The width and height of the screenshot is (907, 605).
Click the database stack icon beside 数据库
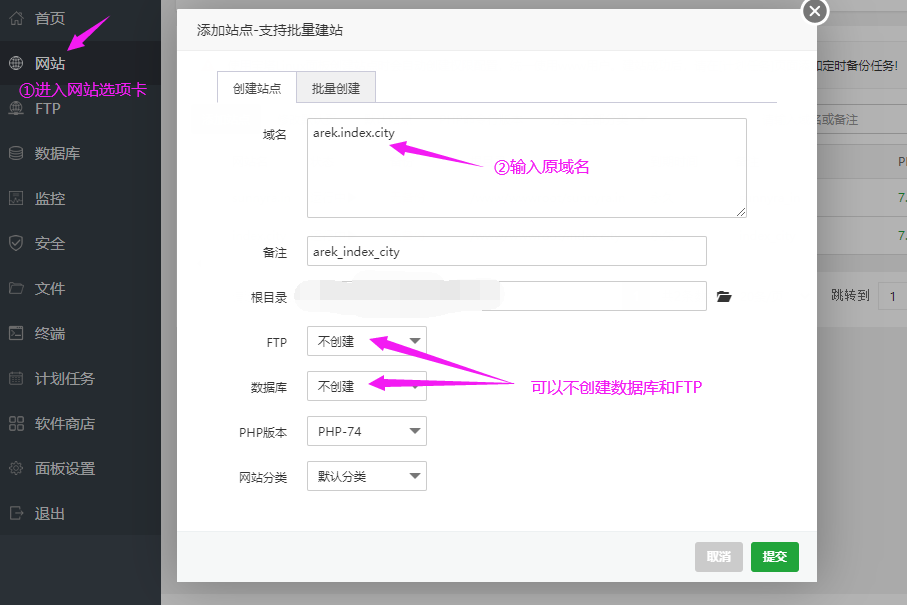(x=16, y=153)
